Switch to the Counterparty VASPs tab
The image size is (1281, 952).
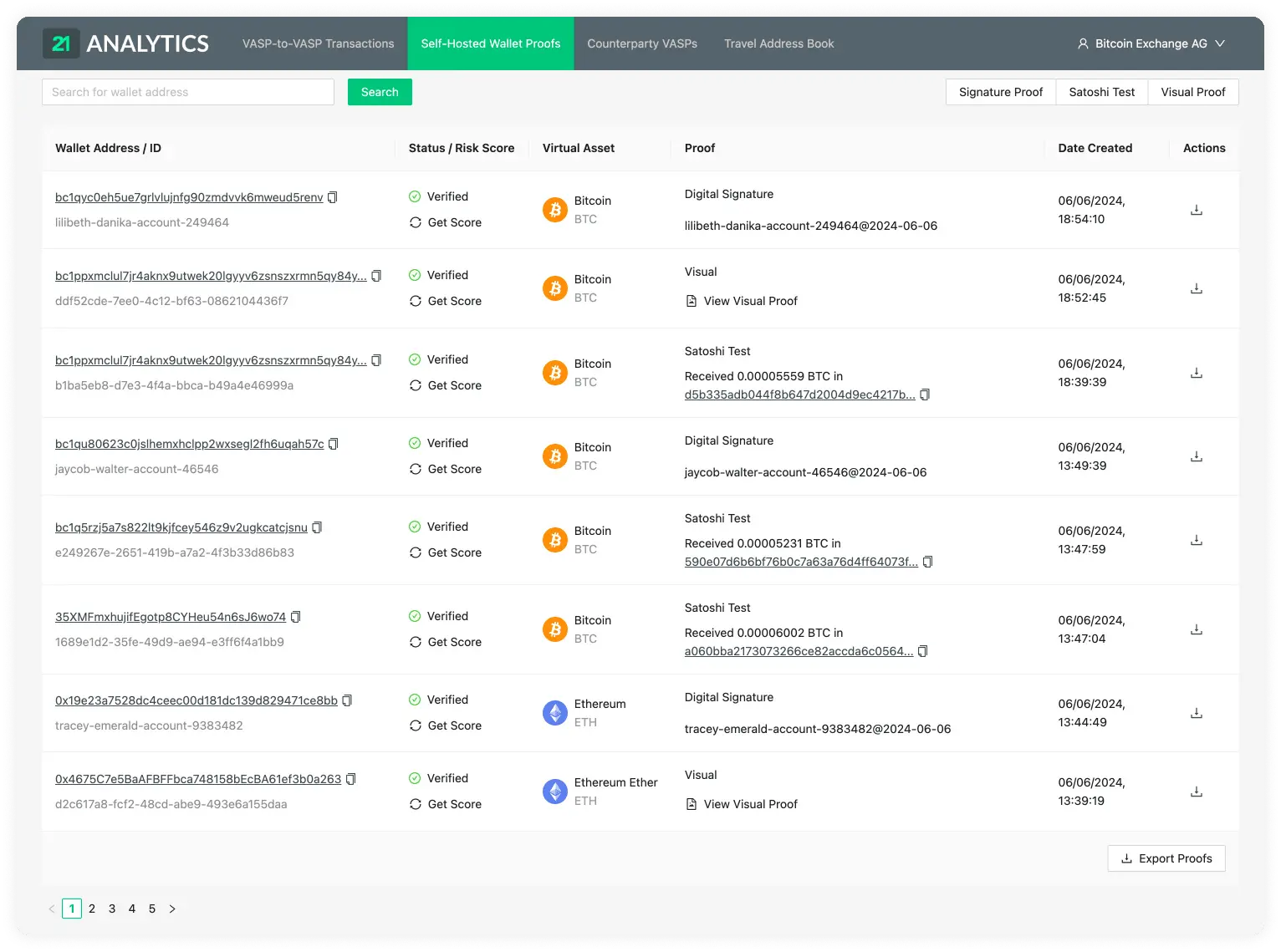(641, 43)
